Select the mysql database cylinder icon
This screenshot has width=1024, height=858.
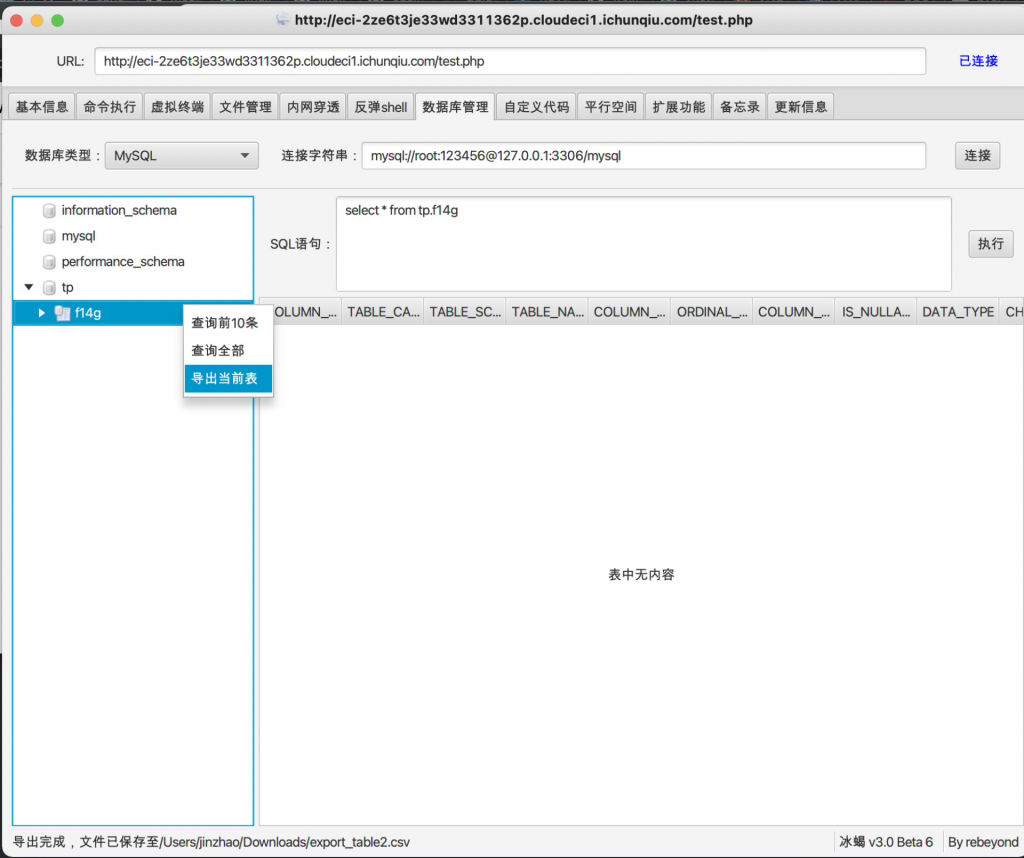point(48,236)
